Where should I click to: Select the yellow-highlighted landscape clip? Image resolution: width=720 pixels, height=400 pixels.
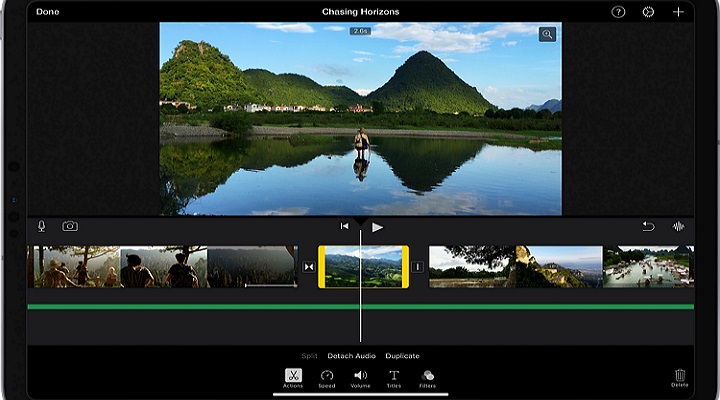click(363, 267)
